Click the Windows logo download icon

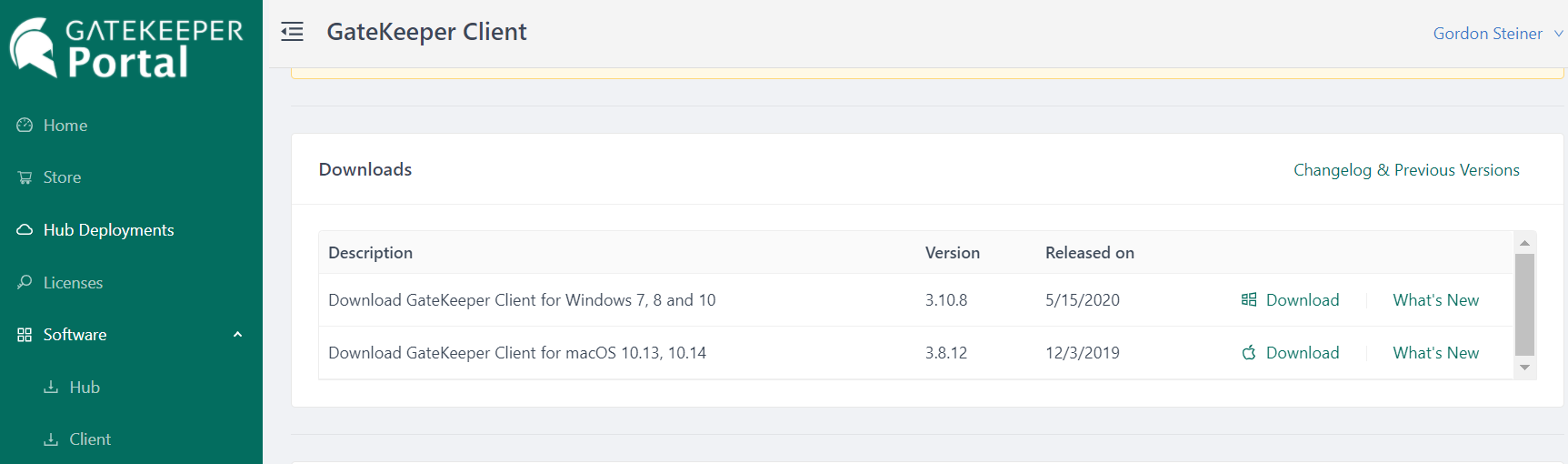click(1249, 300)
